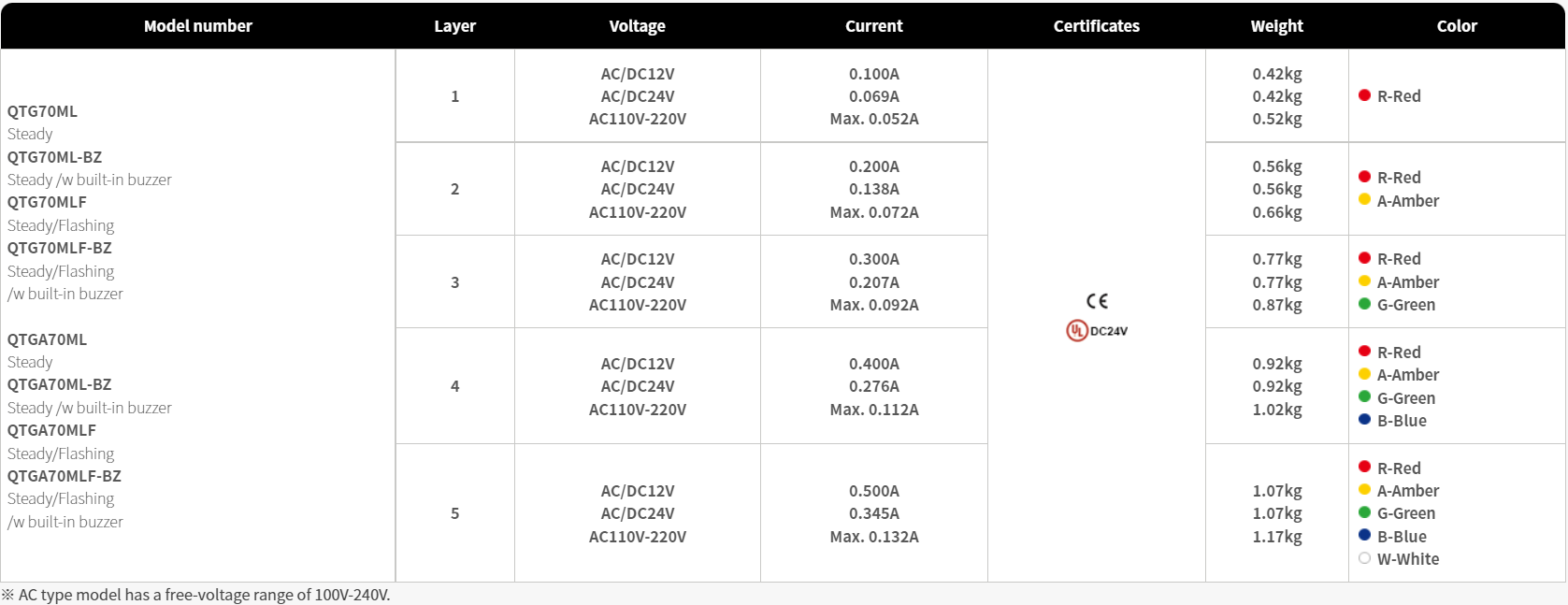
Task: Click the UL DC24V certification logo
Action: point(1097,330)
